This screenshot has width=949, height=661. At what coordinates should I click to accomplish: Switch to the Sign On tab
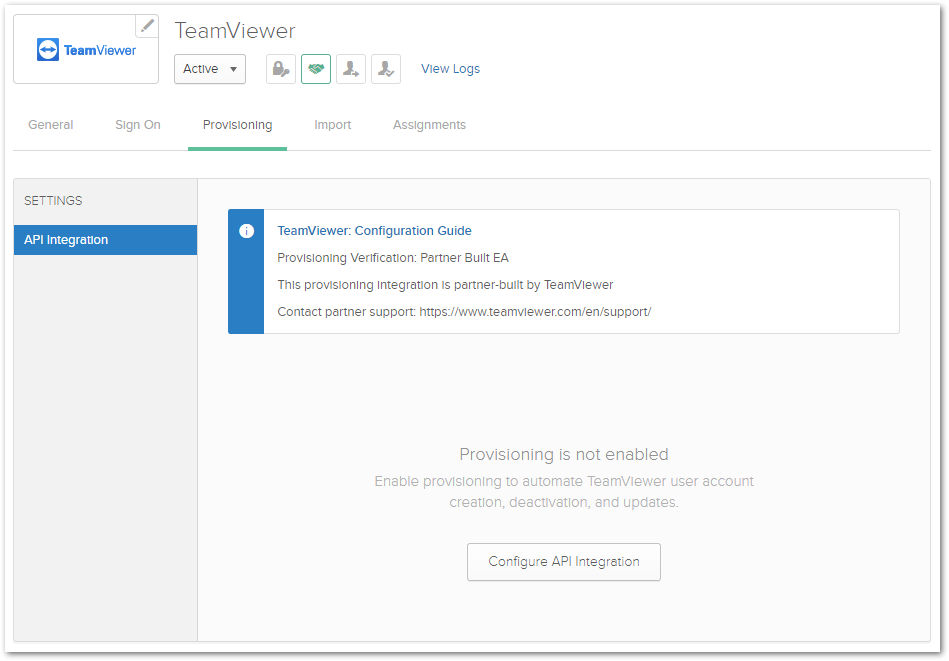138,125
